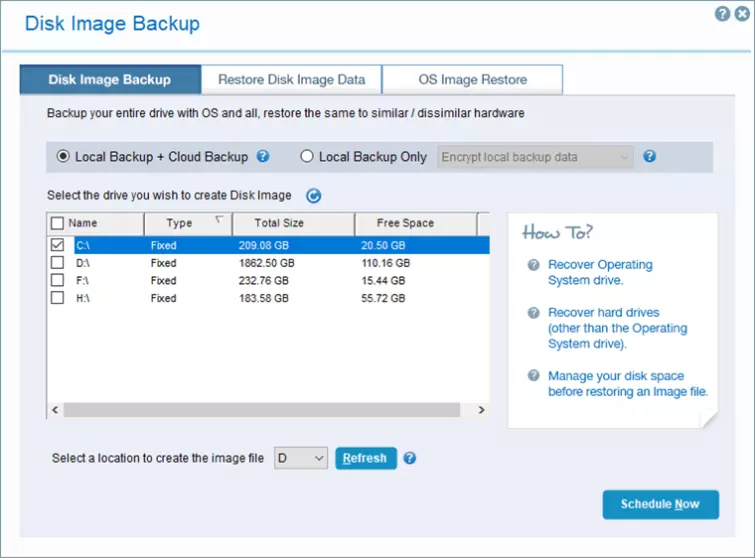Image resolution: width=755 pixels, height=558 pixels.
Task: Click free space 20.50 GB cell
Action: point(383,246)
